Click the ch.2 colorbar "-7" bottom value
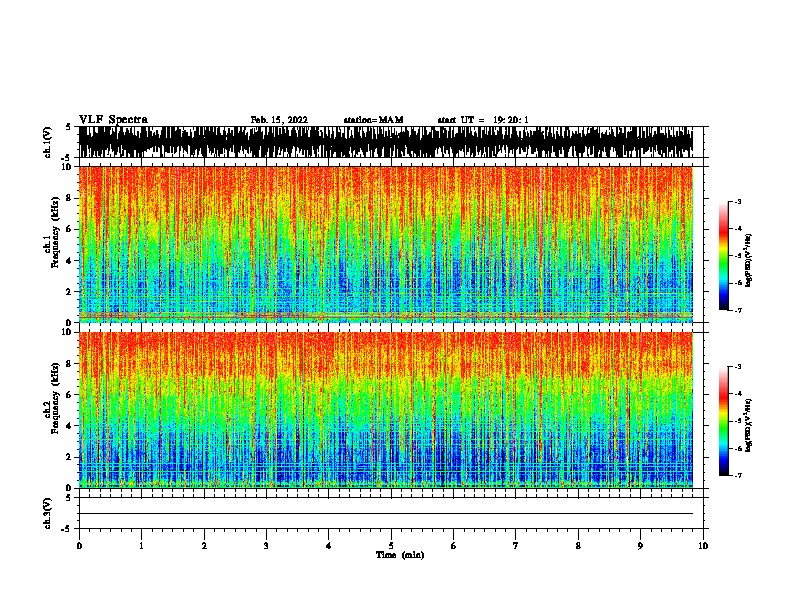The width and height of the screenshot is (792, 612). pos(738,475)
